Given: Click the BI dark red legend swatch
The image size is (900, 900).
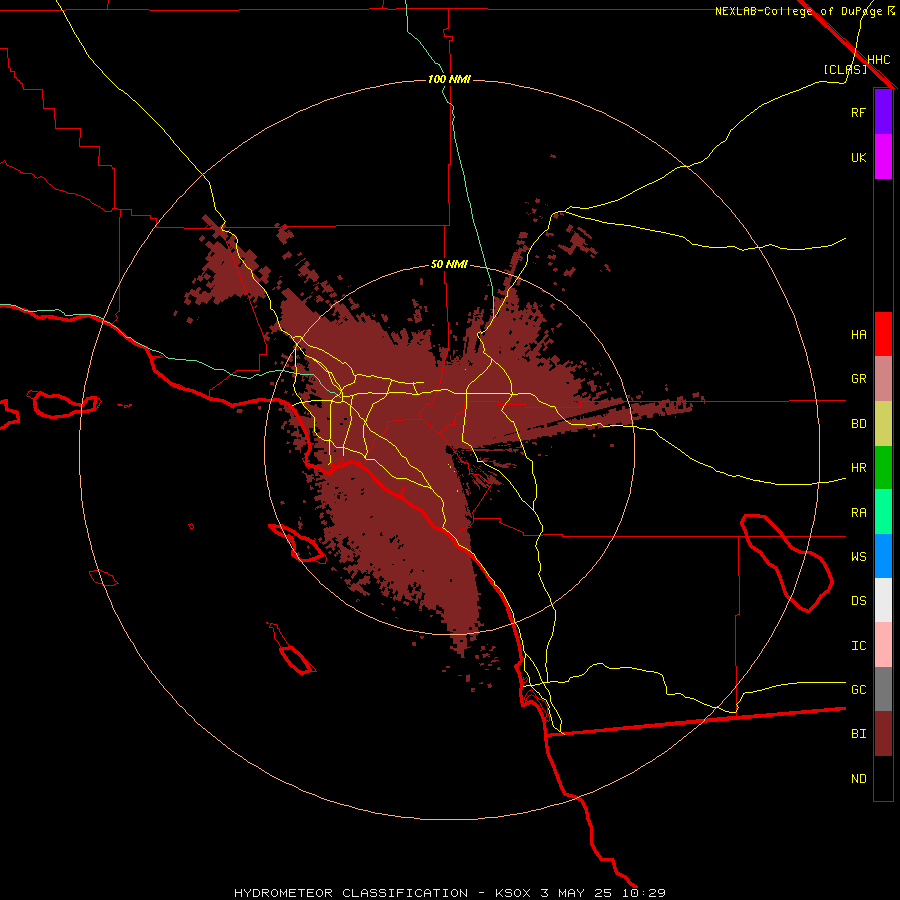Looking at the screenshot, I should (x=883, y=734).
